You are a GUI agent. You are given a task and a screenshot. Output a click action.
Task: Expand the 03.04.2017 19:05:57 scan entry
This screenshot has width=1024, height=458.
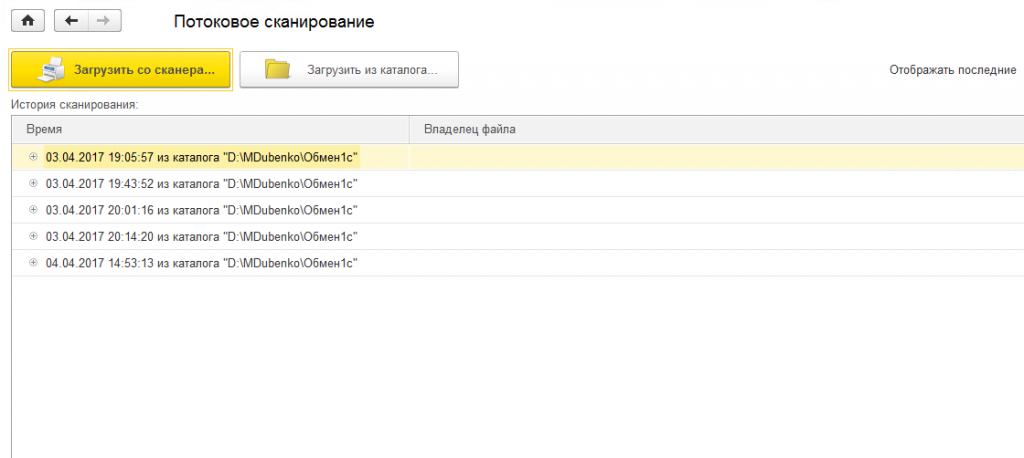[x=33, y=157]
